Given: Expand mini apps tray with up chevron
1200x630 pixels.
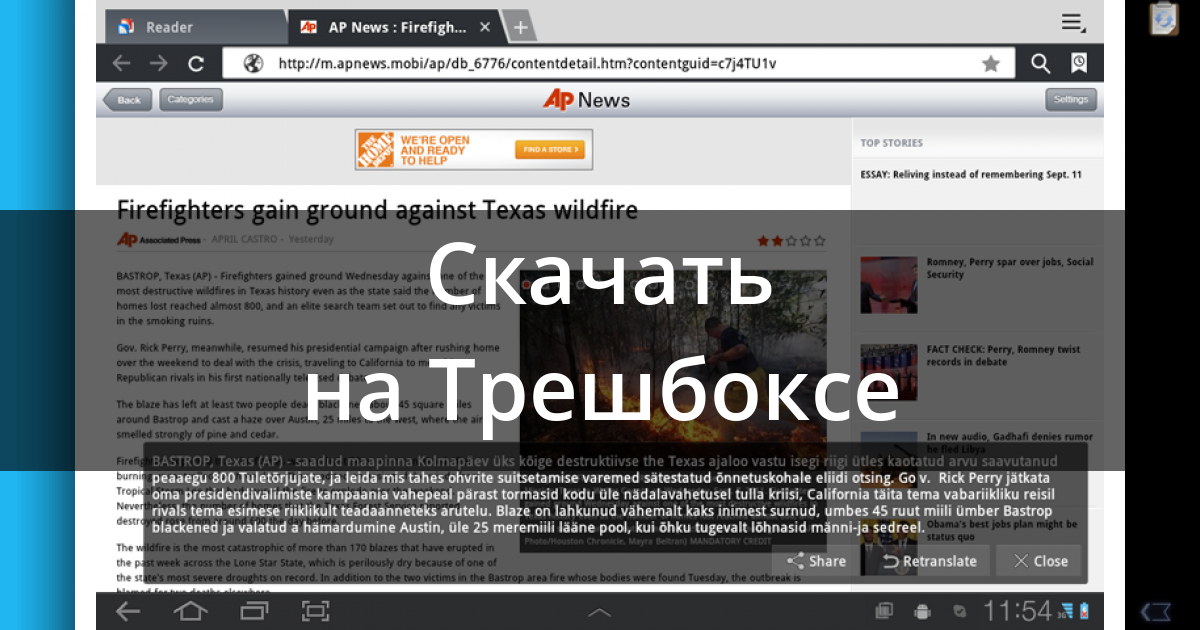Looking at the screenshot, I should coord(599,612).
